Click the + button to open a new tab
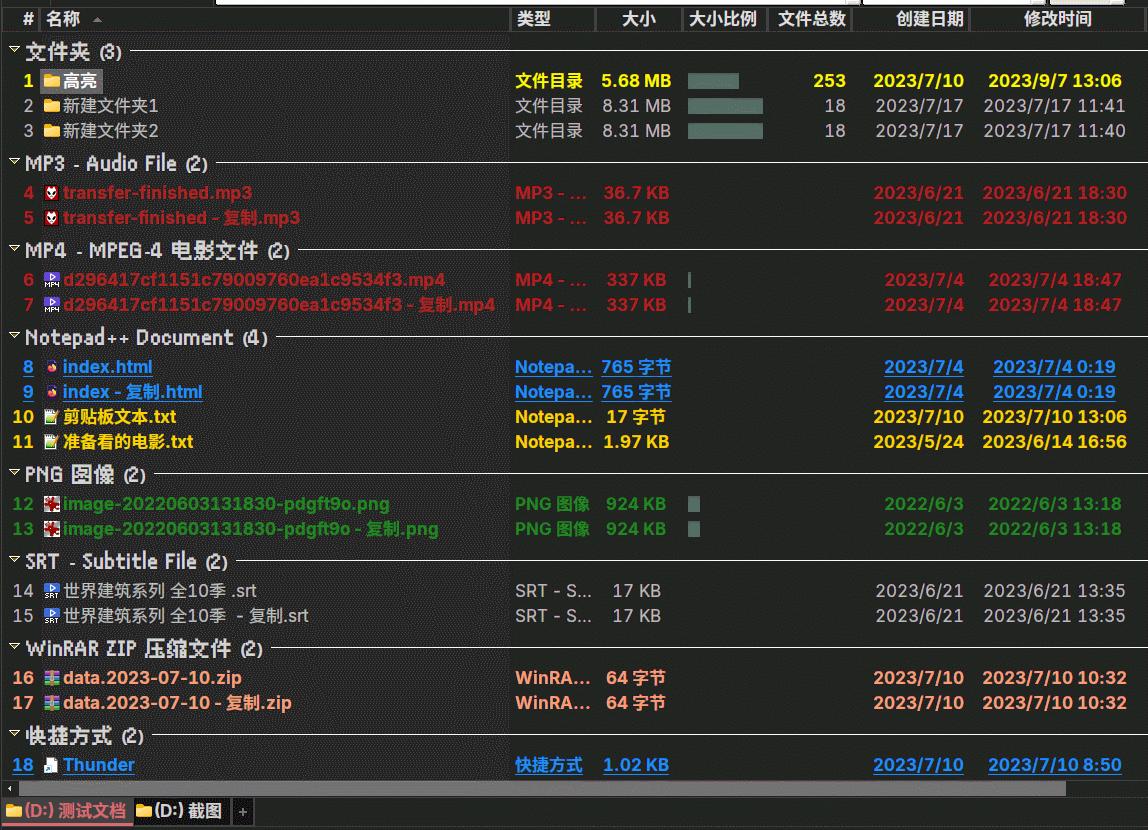The width and height of the screenshot is (1148, 830). pos(242,812)
